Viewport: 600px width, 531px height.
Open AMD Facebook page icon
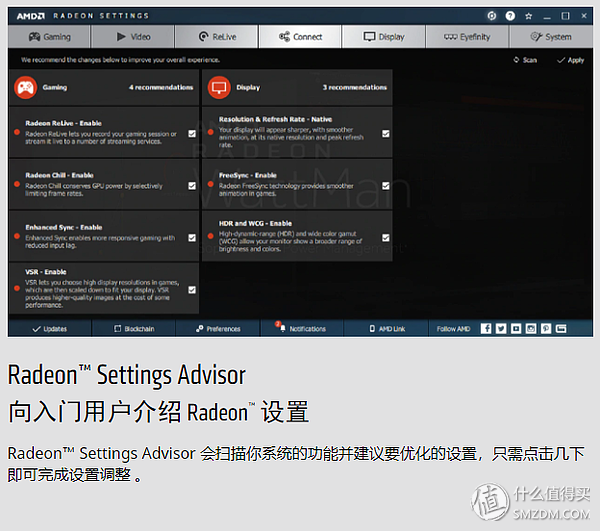point(486,328)
